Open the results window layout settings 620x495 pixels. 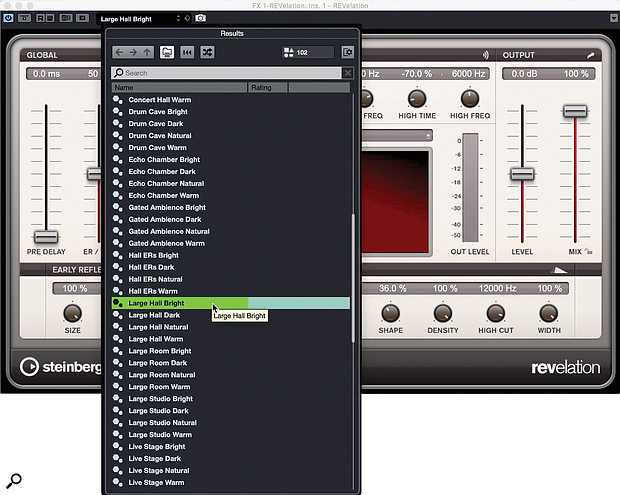[348, 52]
